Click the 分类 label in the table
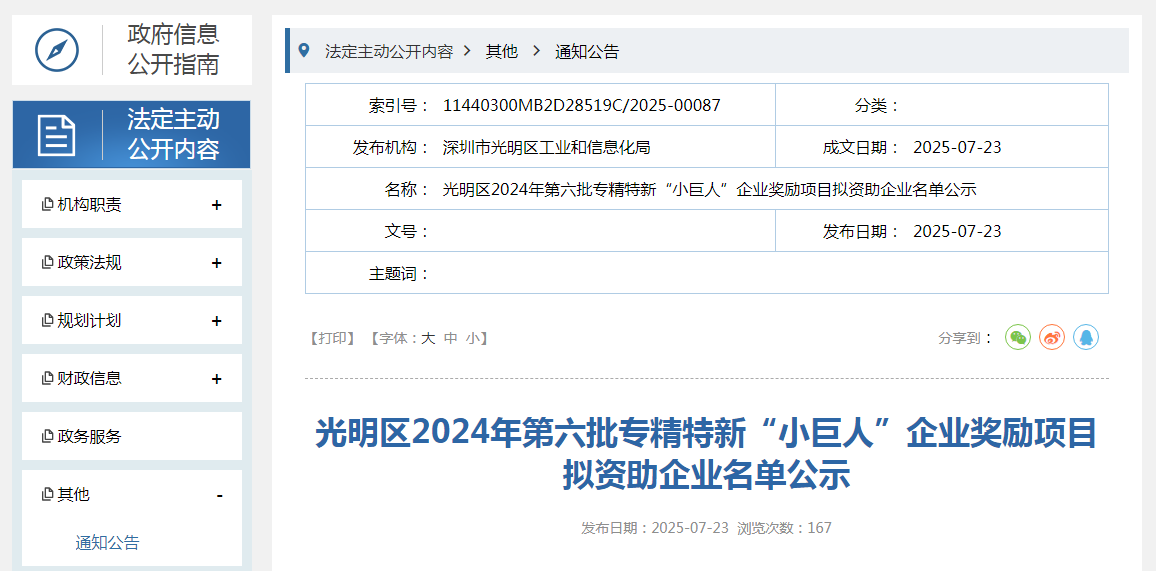1156x571 pixels. (x=877, y=105)
